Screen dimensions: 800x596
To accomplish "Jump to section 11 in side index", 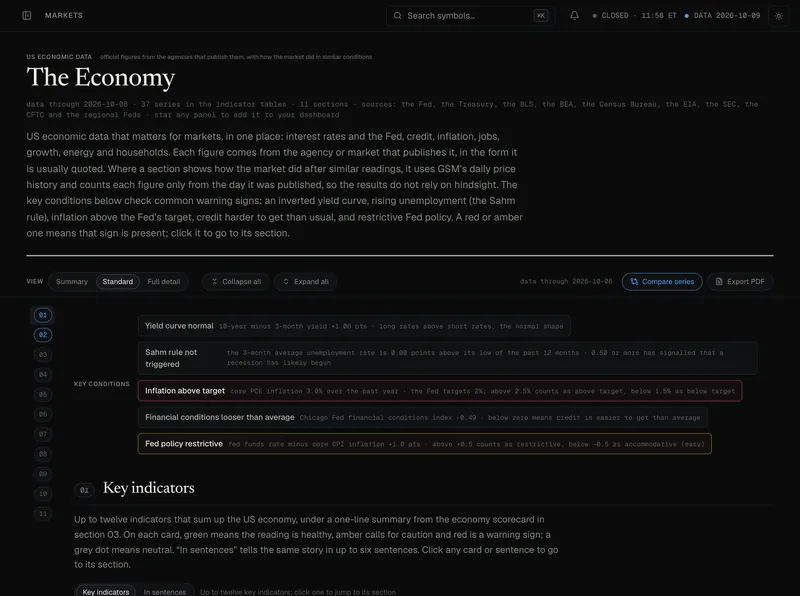I will (x=43, y=514).
